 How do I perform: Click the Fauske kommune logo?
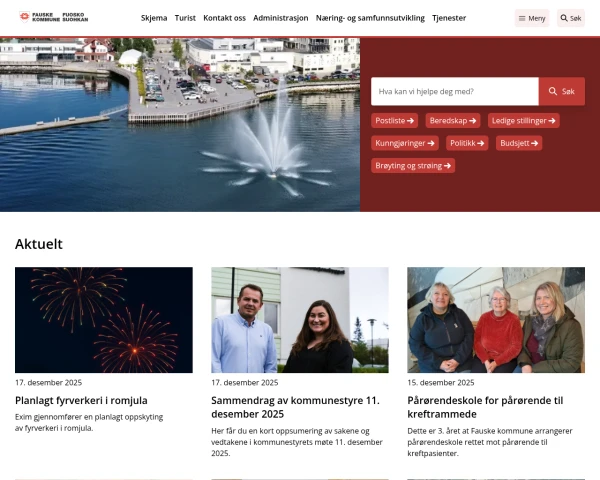pos(54,17)
